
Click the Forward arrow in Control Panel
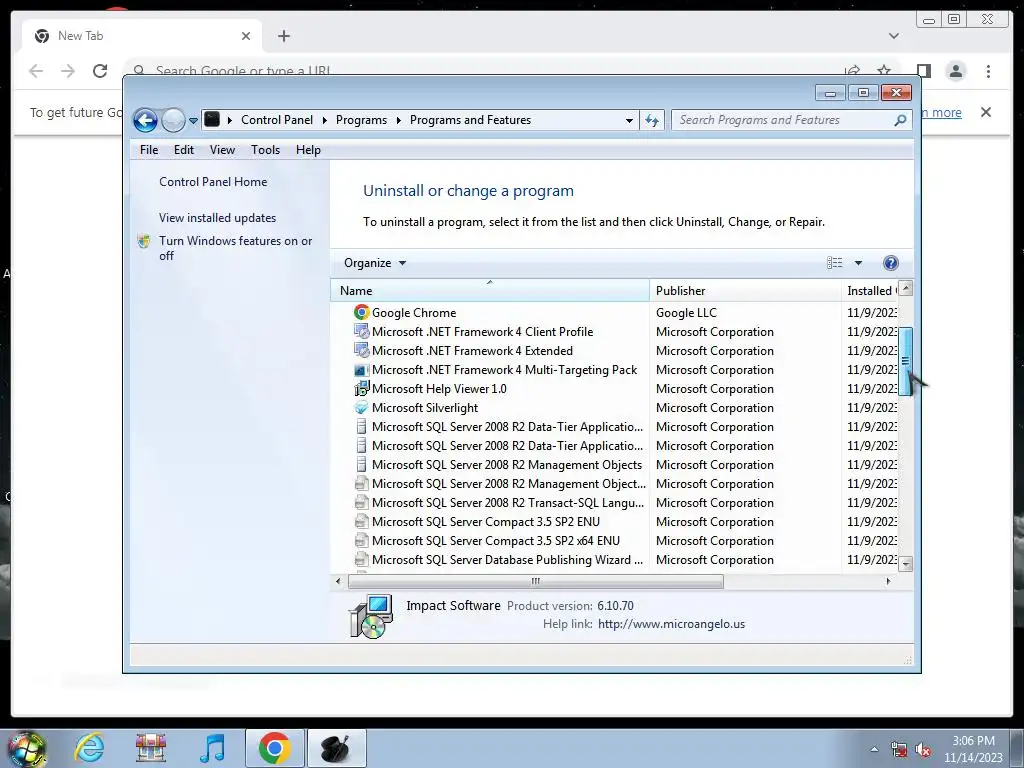coord(173,120)
